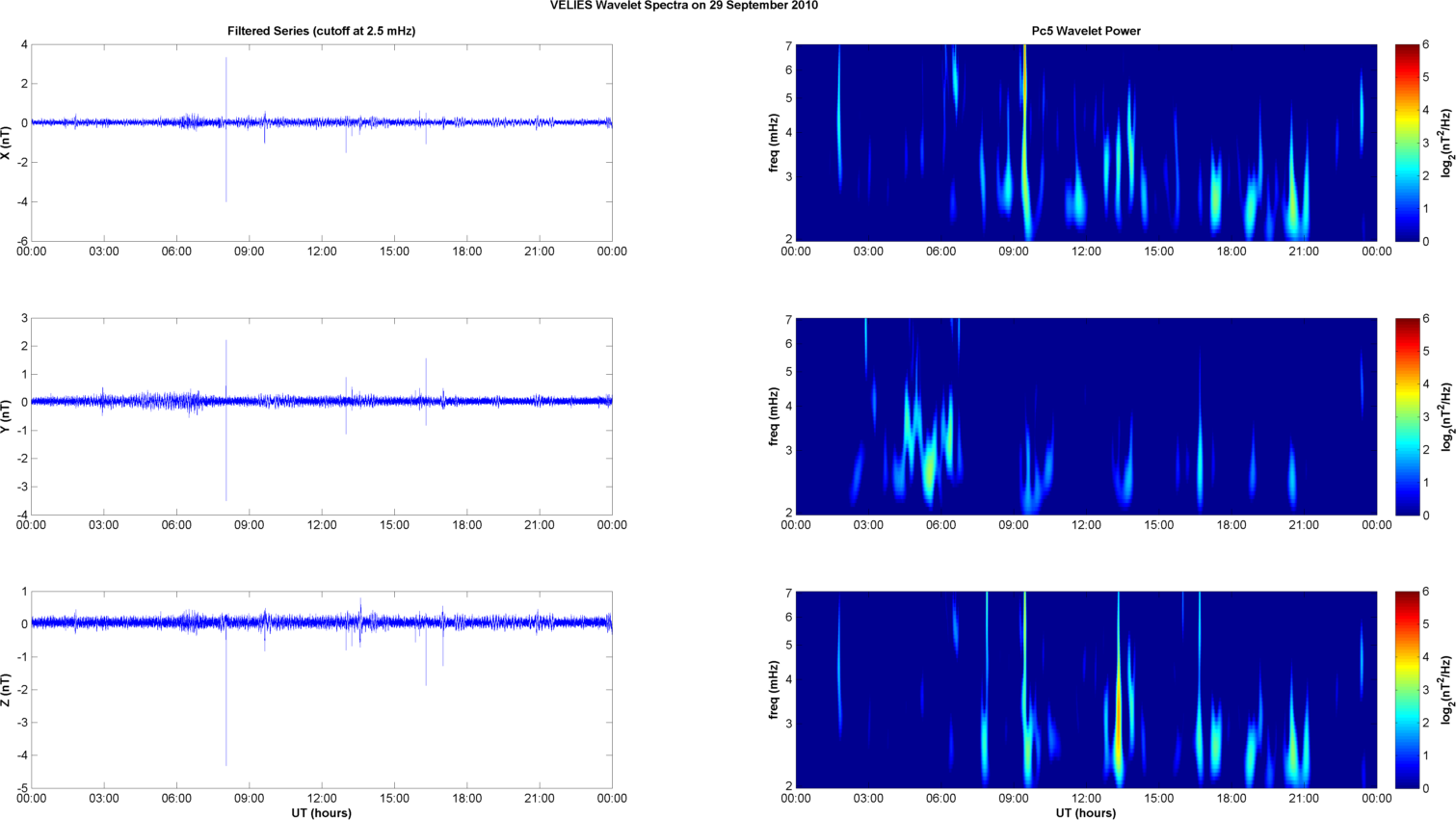Click the Y component filtered series plot
This screenshot has width=1456, height=820.
coord(321,416)
